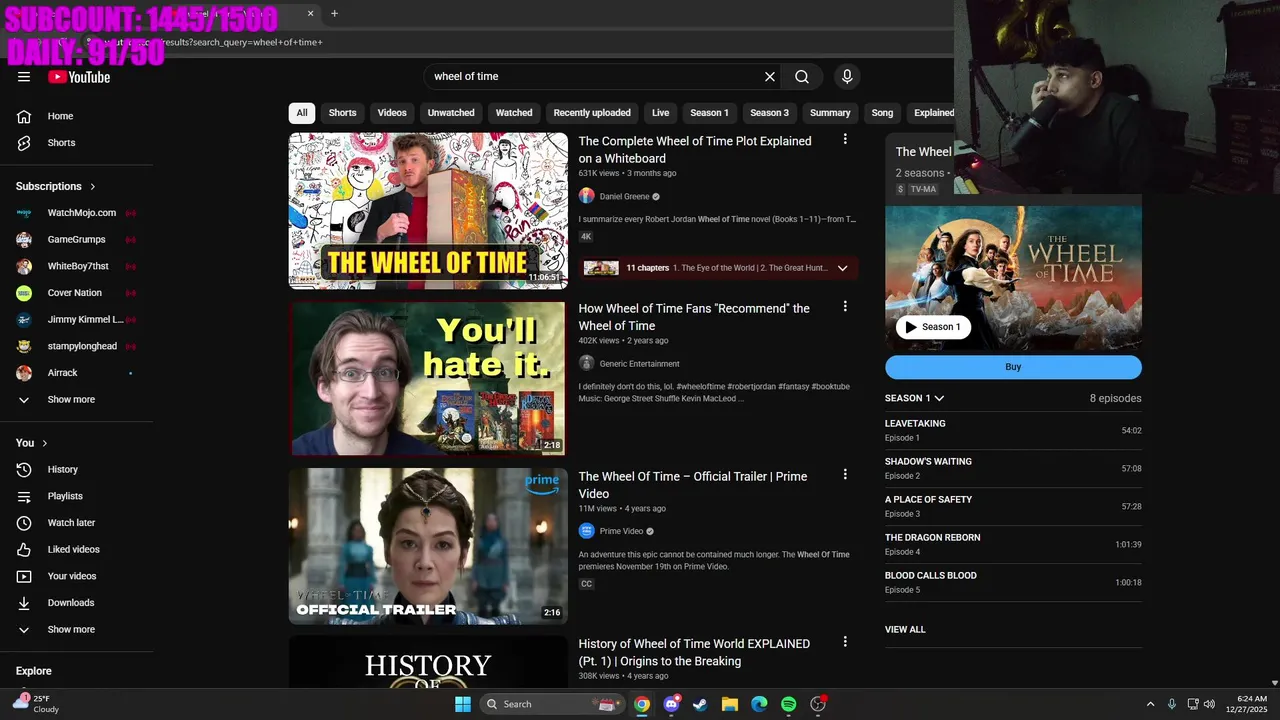1280x720 pixels.
Task: Open the LEAVETAKING episode
Action: (1013, 431)
